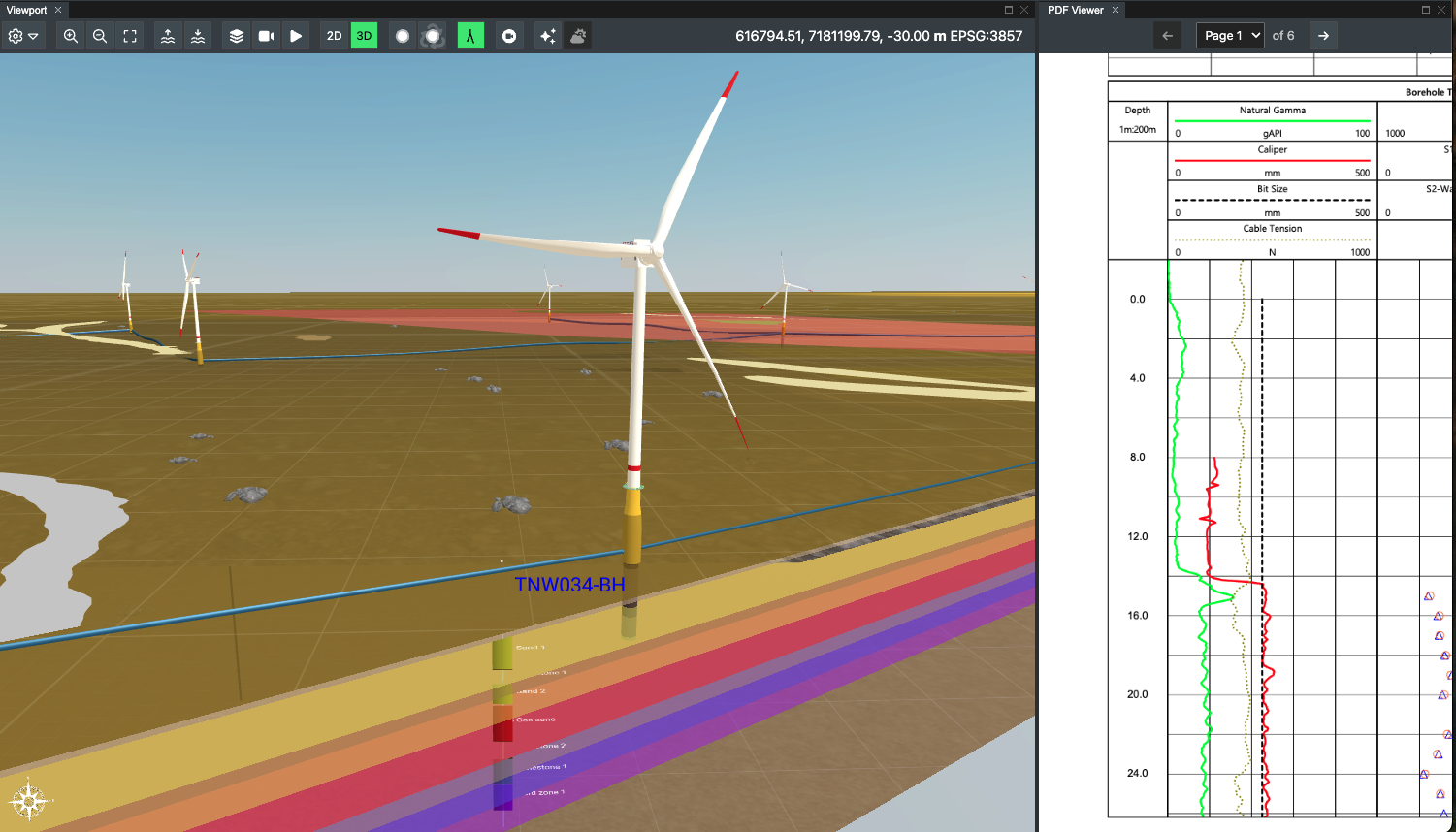Toggle the green 3D mode button
The height and width of the screenshot is (832, 1456).
[364, 36]
